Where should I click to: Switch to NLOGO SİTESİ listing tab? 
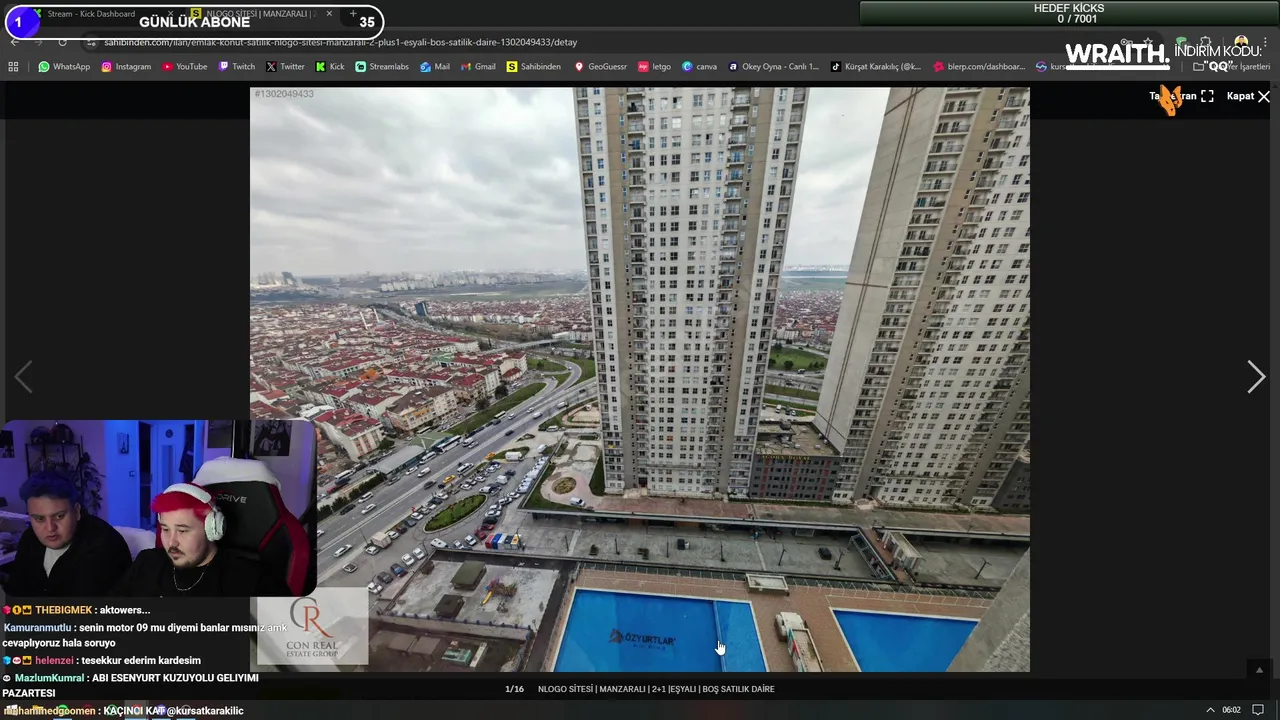(x=262, y=14)
